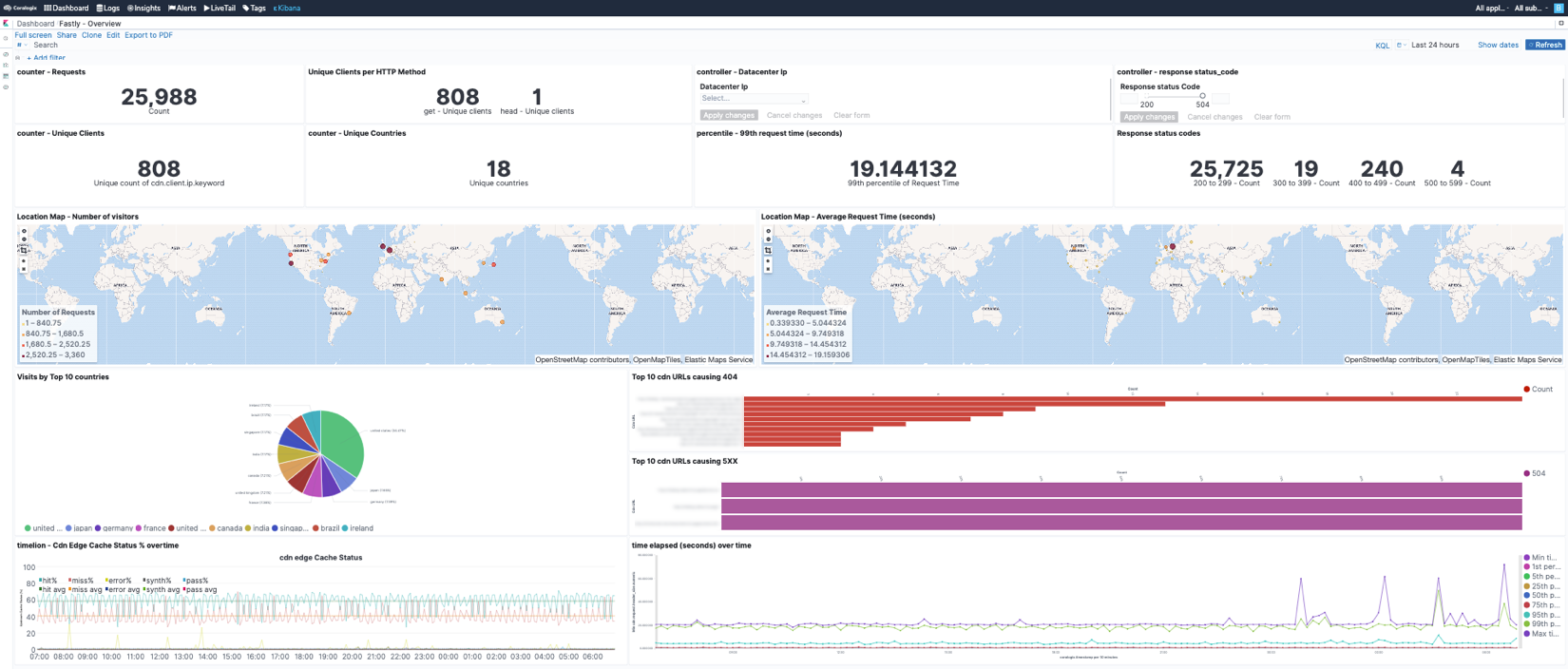This screenshot has width=1568, height=669.
Task: Open the Alerts menu item
Action: click(182, 8)
